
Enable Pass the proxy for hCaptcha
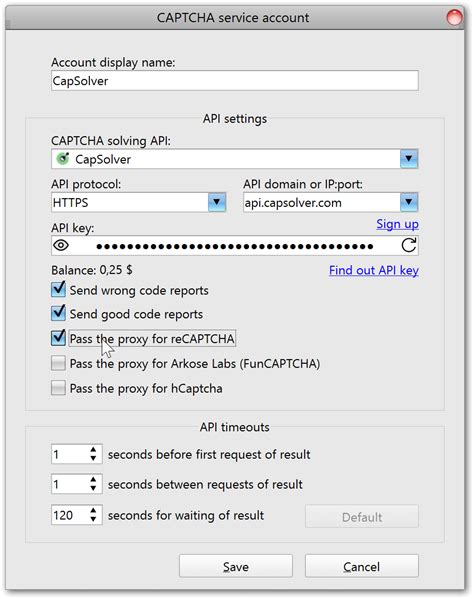(x=58, y=388)
